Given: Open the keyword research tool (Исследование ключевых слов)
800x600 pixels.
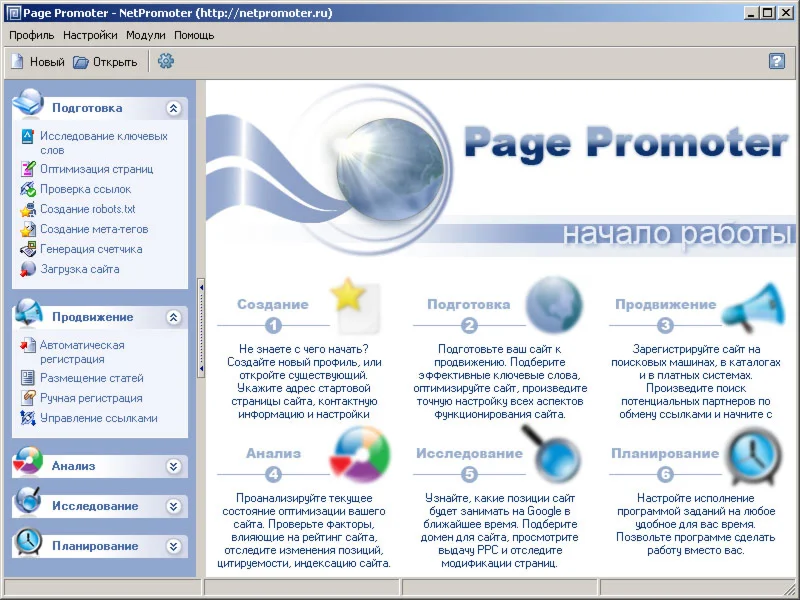Looking at the screenshot, I should [98, 142].
